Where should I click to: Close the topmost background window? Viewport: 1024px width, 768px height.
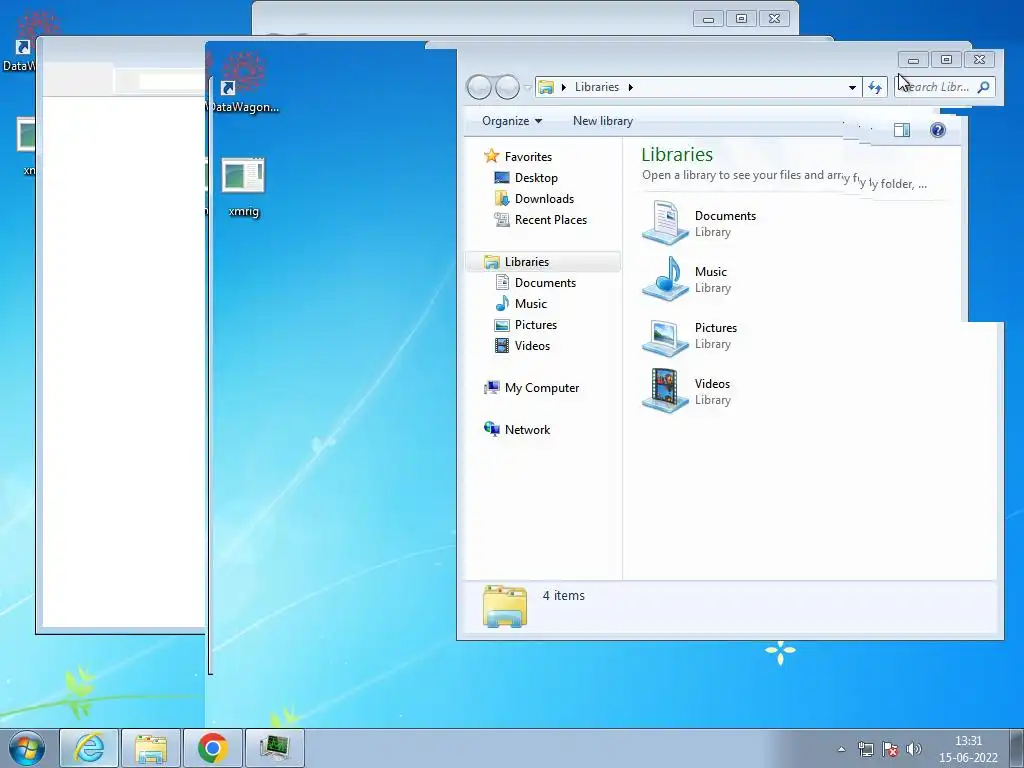tap(775, 19)
